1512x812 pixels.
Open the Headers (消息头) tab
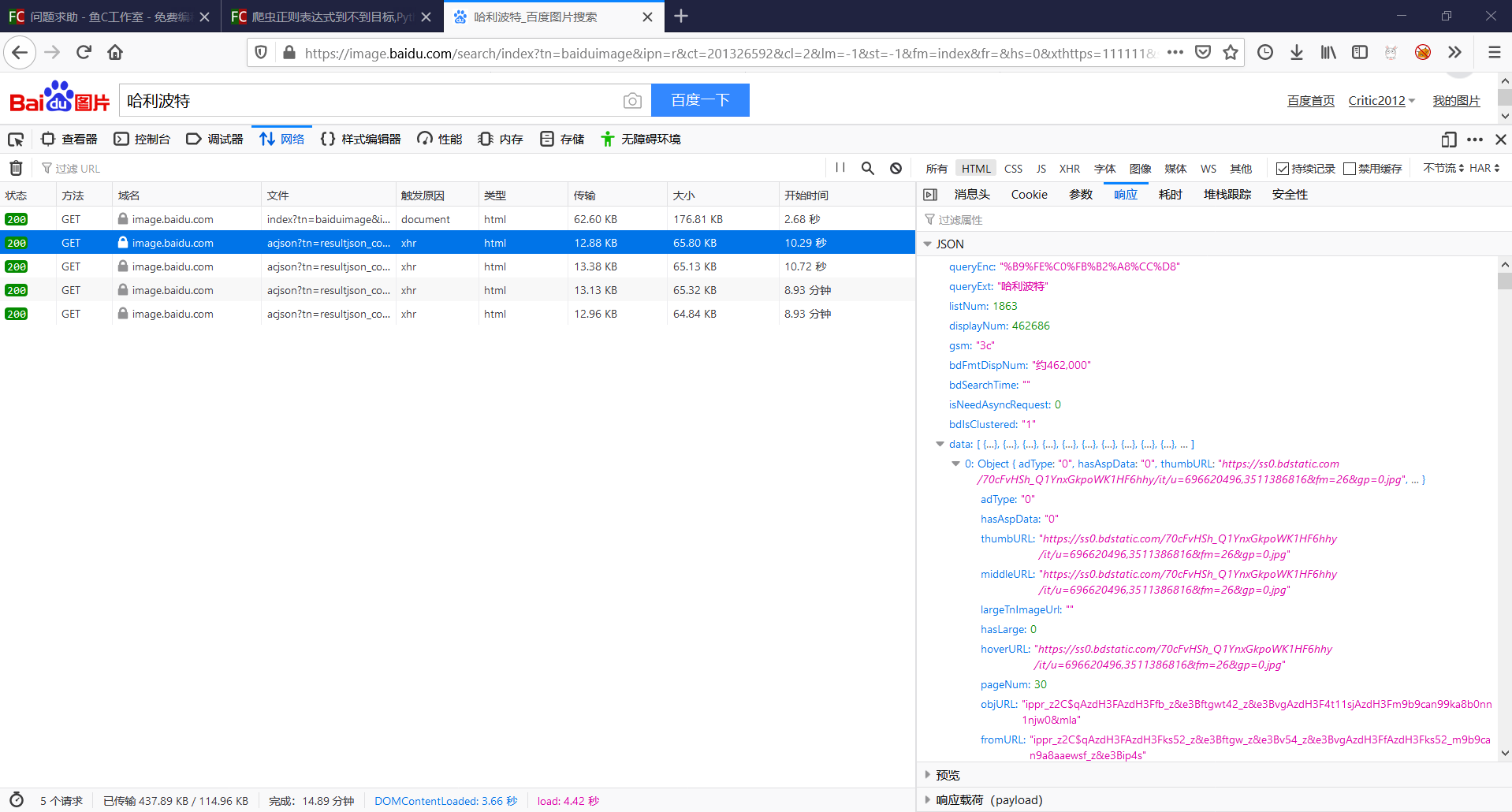pos(972,195)
